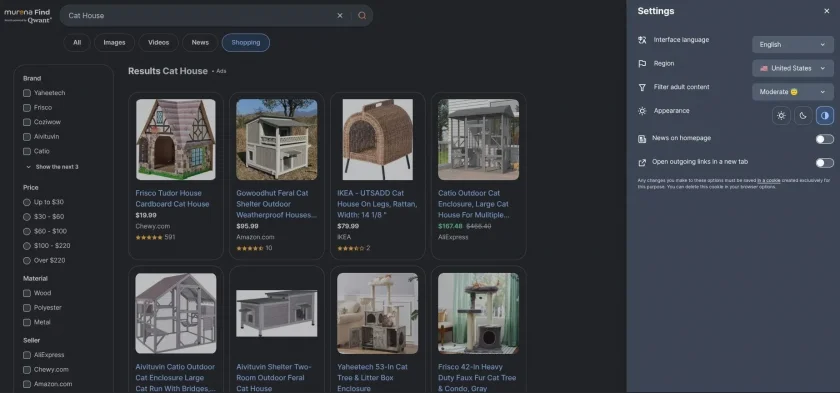The width and height of the screenshot is (840, 393).
Task: Check the Catio brand filter
Action: pyautogui.click(x=27, y=152)
